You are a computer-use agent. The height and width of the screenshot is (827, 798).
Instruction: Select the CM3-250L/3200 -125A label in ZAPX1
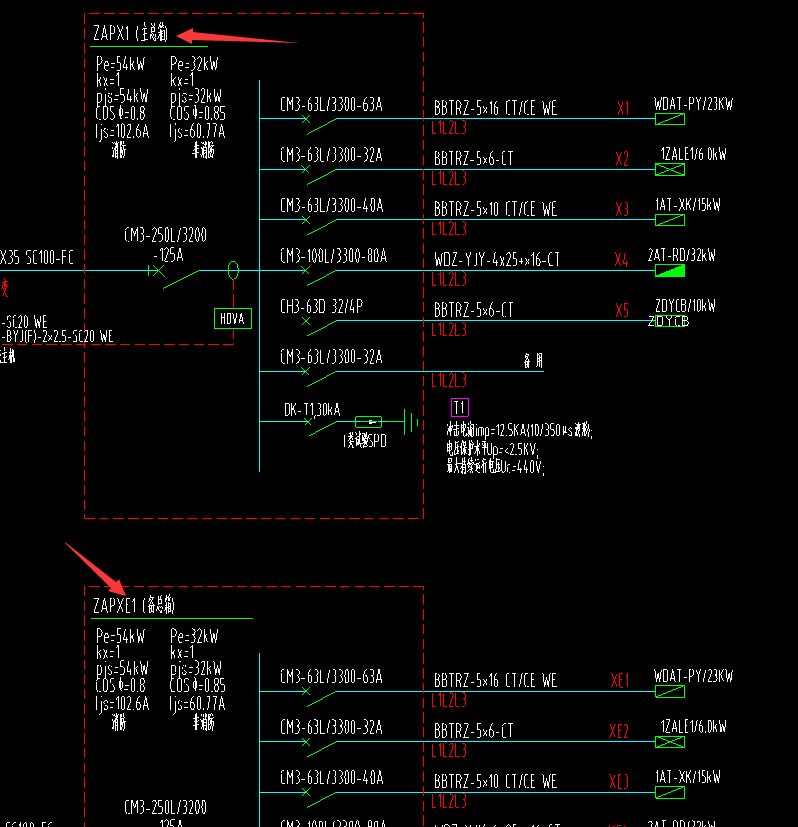[166, 245]
